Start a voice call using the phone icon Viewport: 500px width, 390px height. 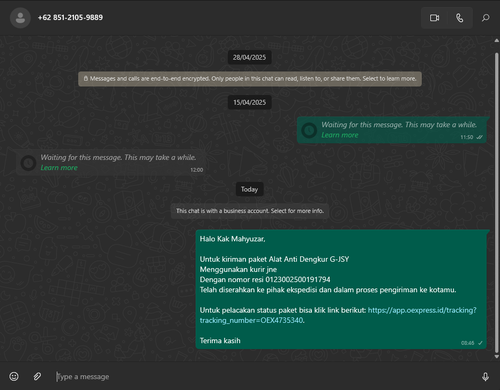[460, 18]
